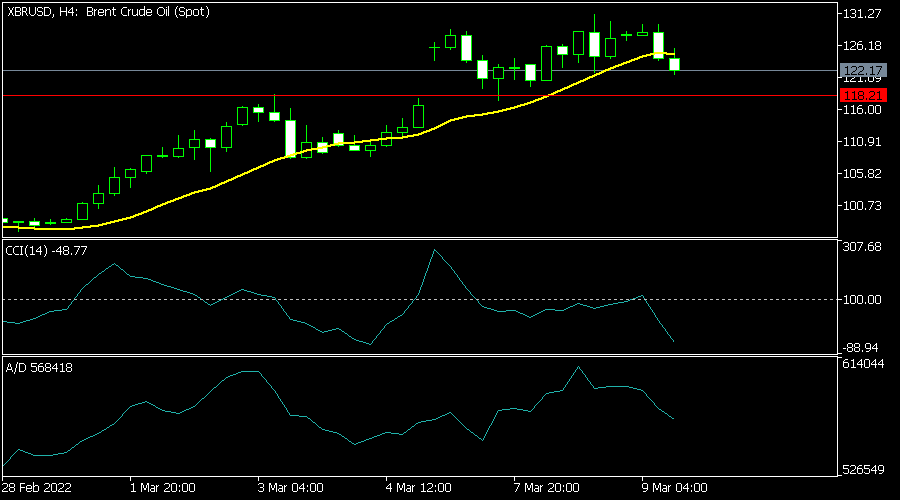Click the 7 Mar 20:00 time label
This screenshot has height=500, width=900.
point(546,488)
